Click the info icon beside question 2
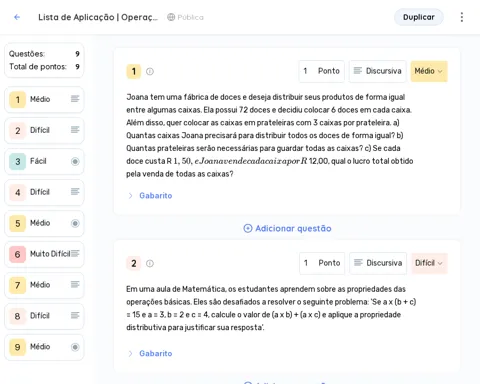Viewport: 480px width, 384px height. (150, 263)
